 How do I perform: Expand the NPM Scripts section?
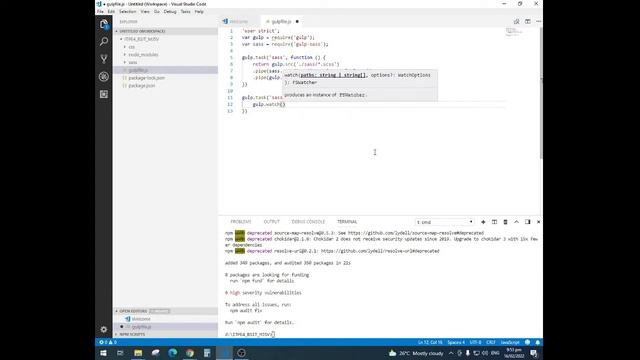pyautogui.click(x=131, y=334)
